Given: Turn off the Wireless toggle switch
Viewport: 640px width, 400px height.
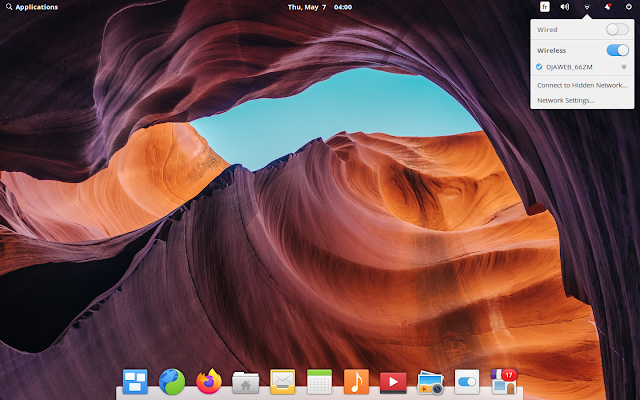Looking at the screenshot, I should (x=617, y=50).
